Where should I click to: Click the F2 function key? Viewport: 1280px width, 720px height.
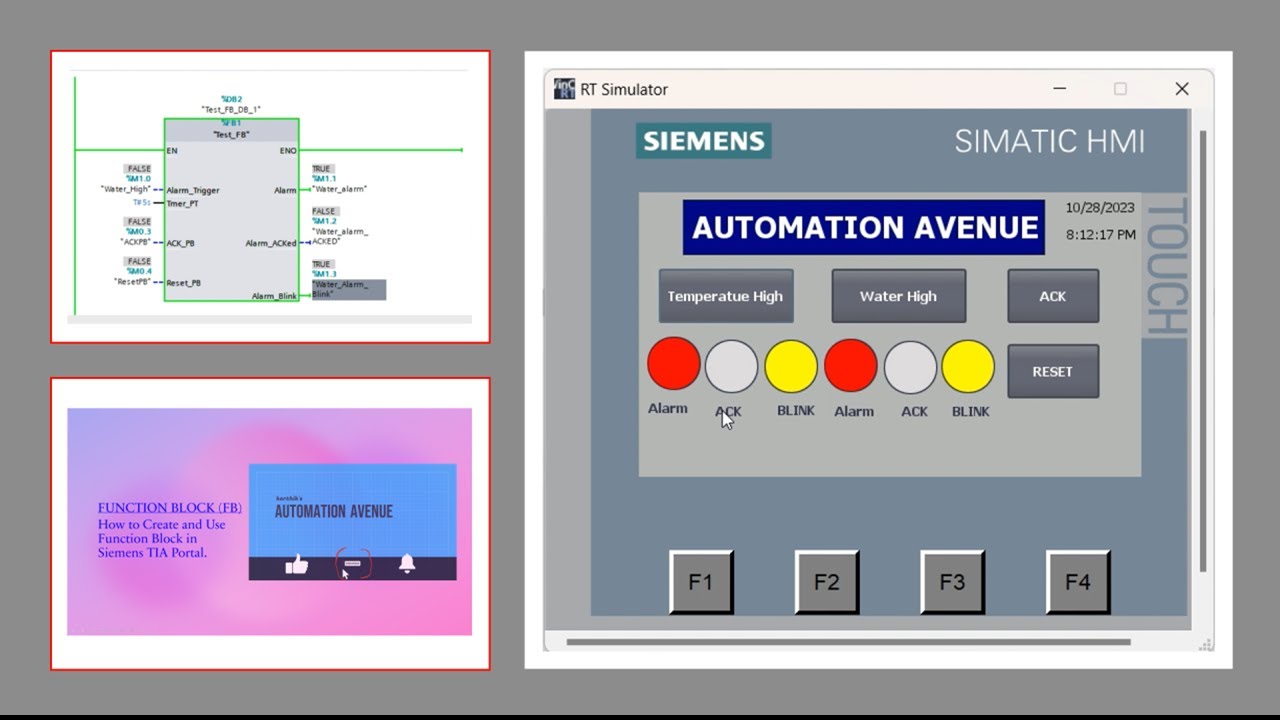tap(827, 582)
